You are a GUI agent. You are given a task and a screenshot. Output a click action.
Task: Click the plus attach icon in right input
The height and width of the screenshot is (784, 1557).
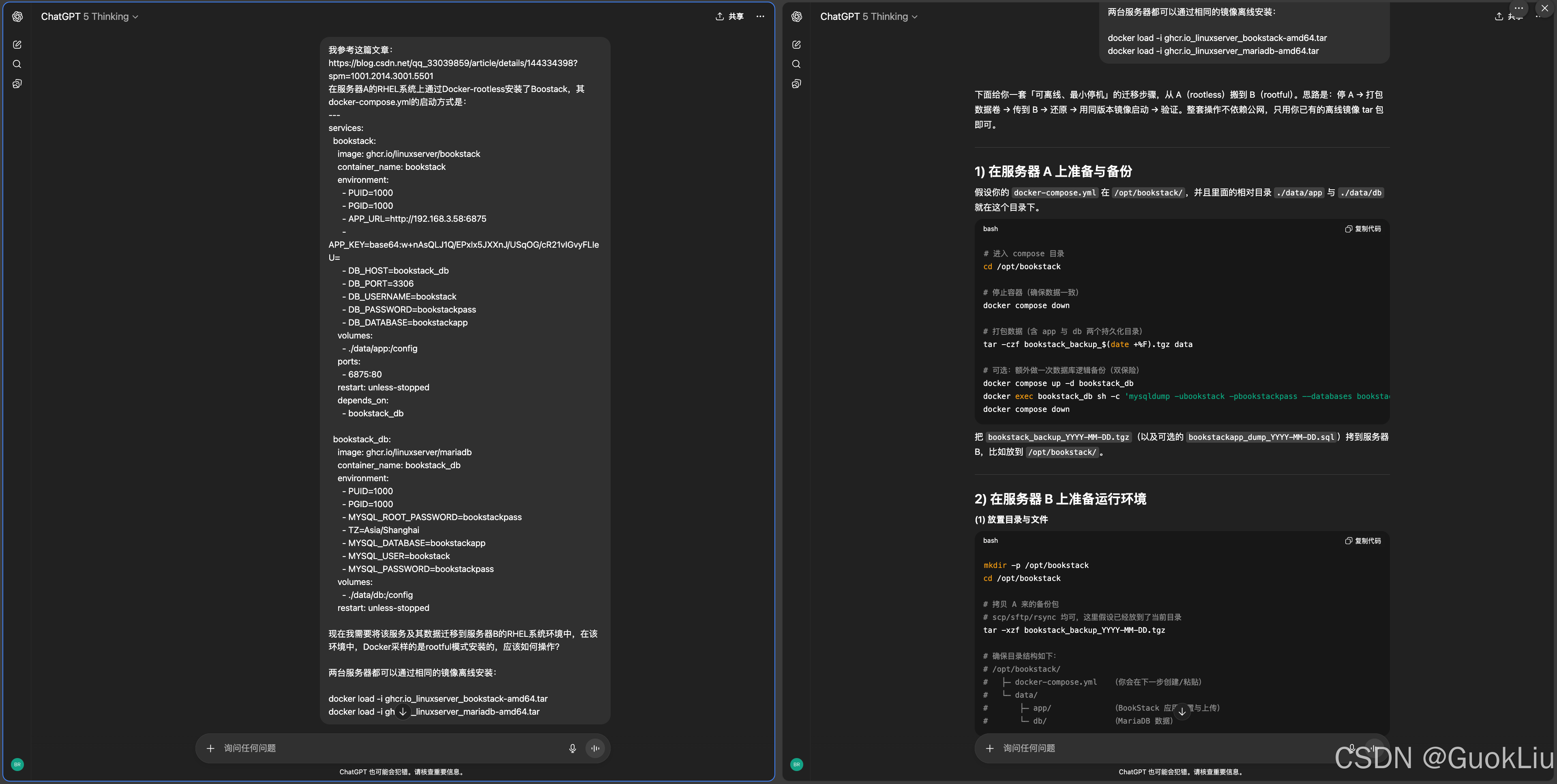(989, 748)
